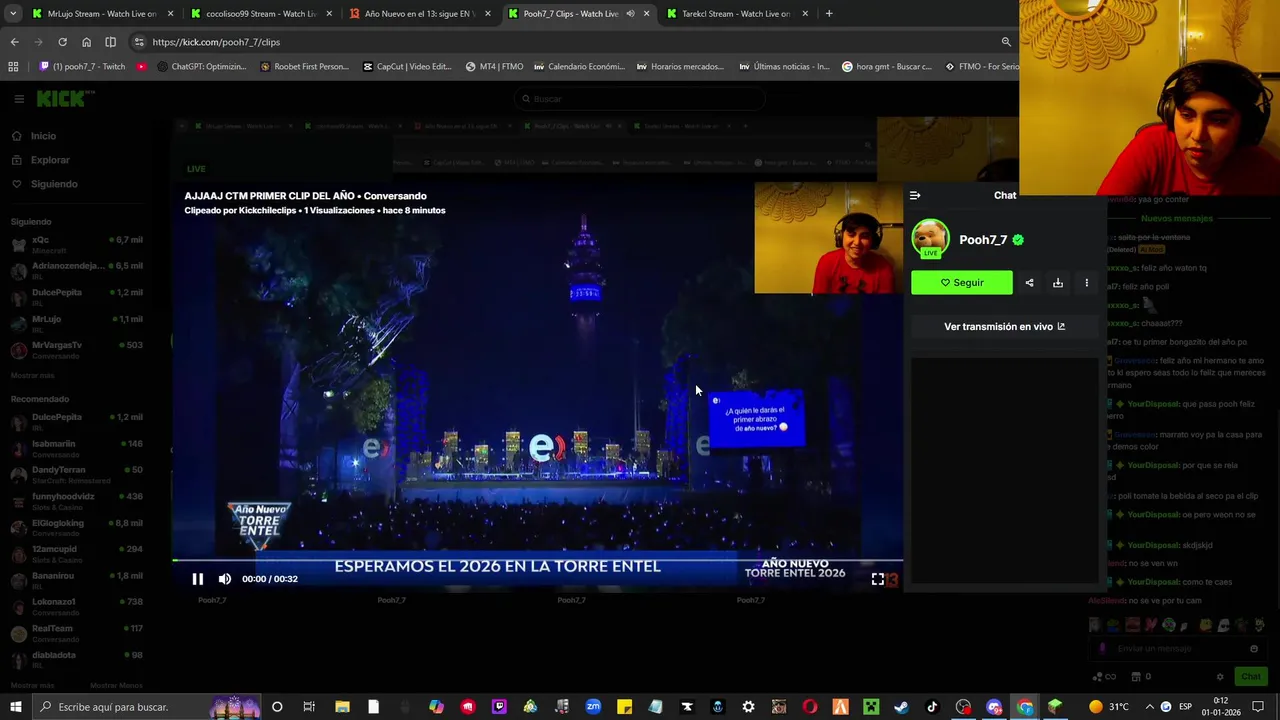Open Steam from the taskbar

pos(901,707)
